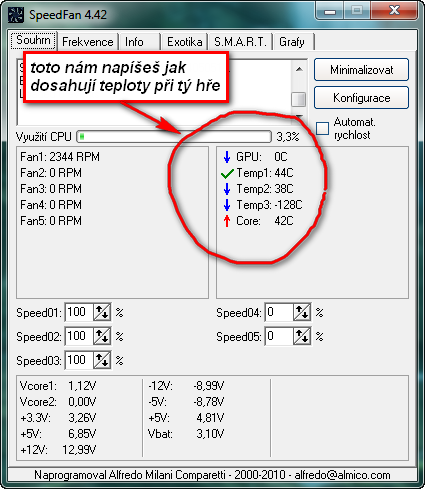Click the Speed02 value field
The height and width of the screenshot is (489, 425).
point(79,336)
